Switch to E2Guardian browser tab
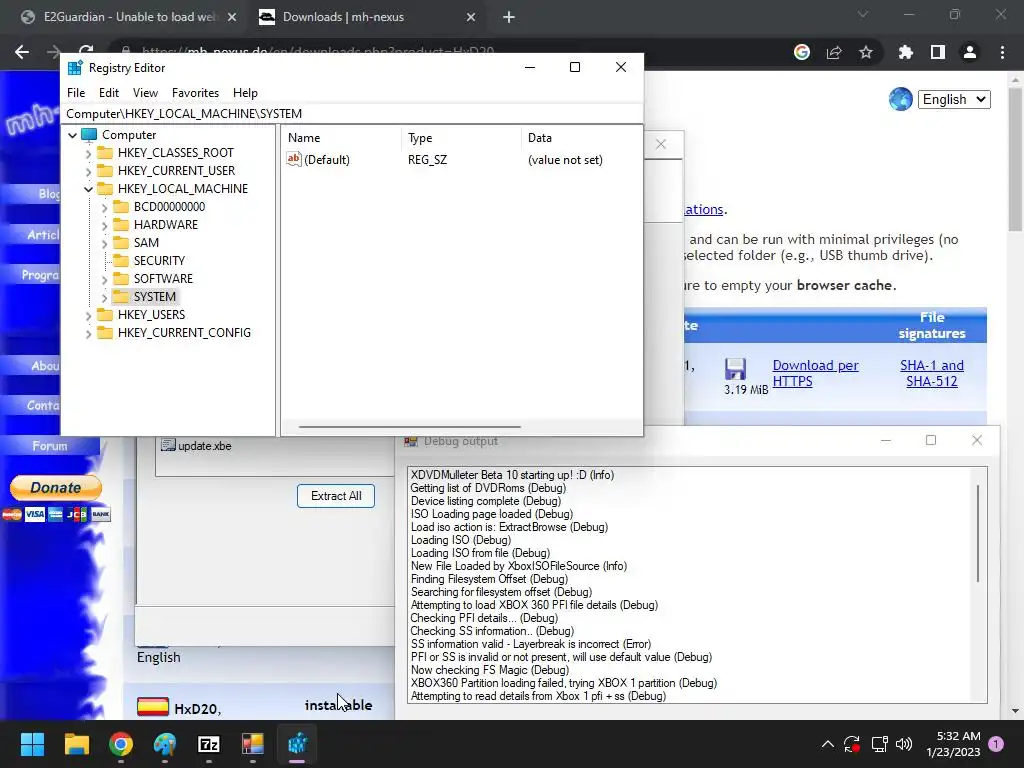Image resolution: width=1024 pixels, height=768 pixels. pos(129,17)
